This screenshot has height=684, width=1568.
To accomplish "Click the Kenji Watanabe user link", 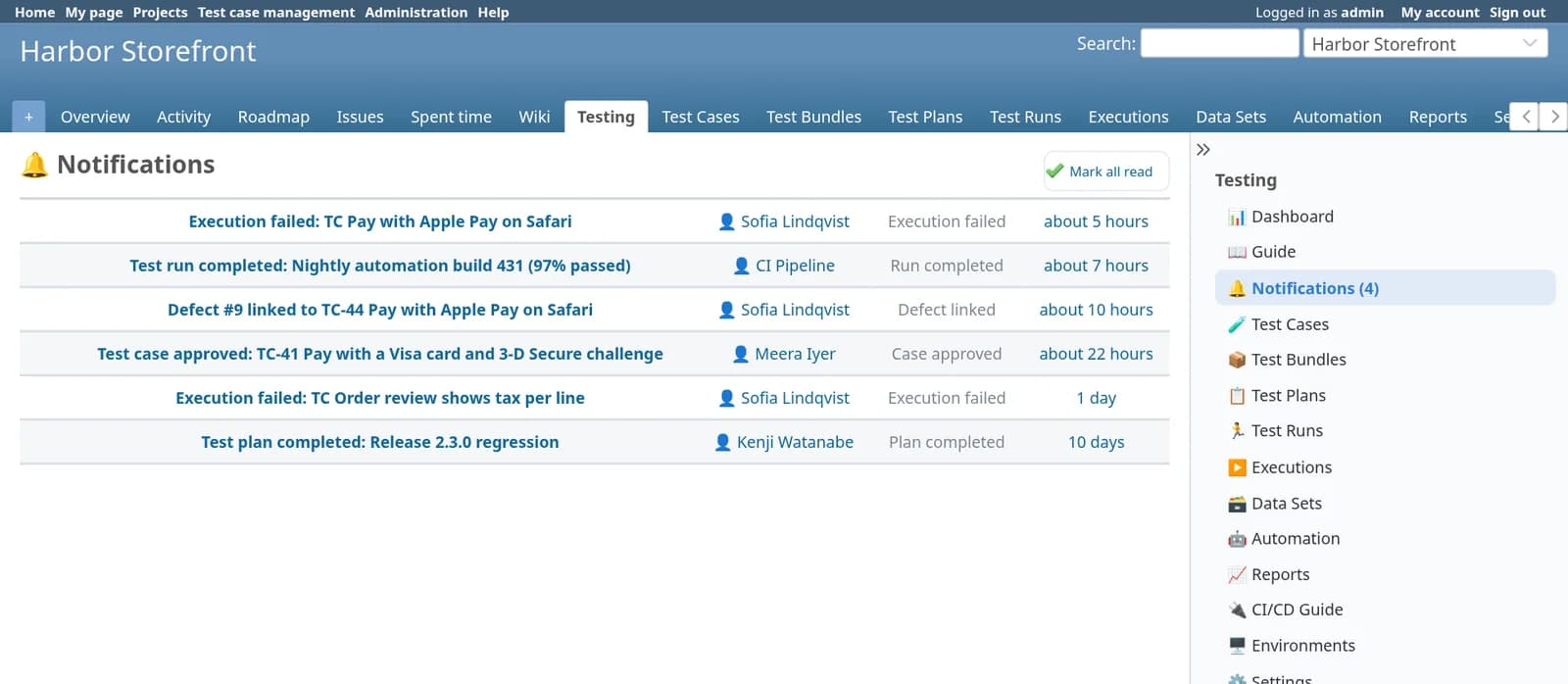I will pos(795,442).
